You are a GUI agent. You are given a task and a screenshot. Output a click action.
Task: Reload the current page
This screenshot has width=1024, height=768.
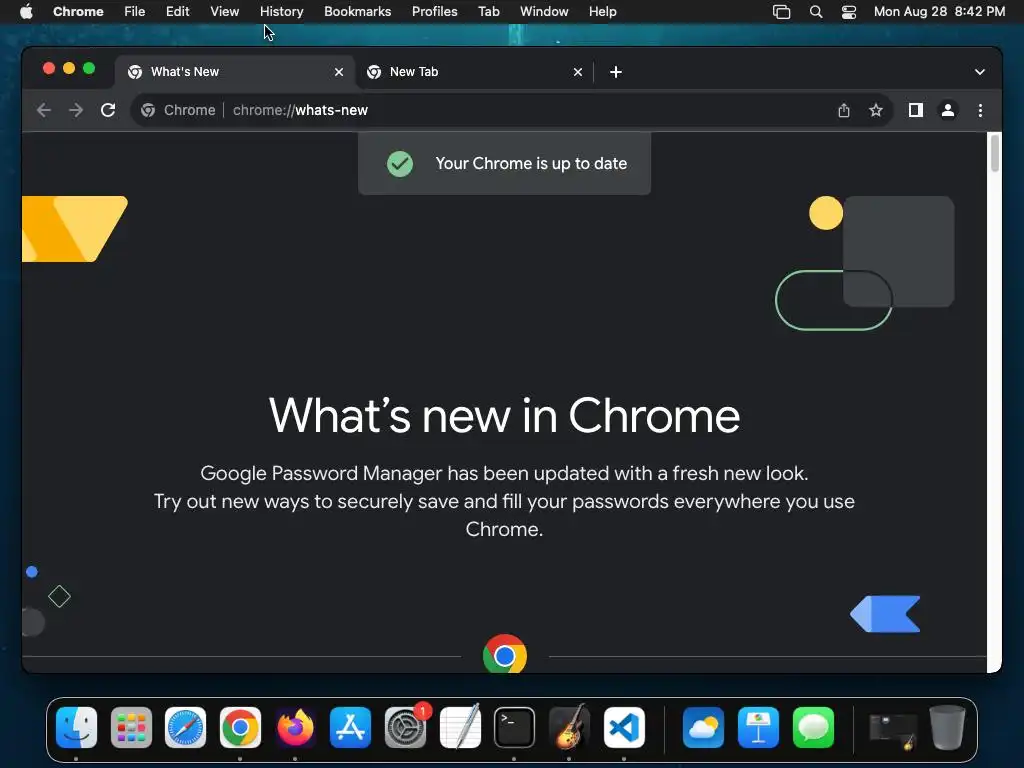pyautogui.click(x=108, y=110)
